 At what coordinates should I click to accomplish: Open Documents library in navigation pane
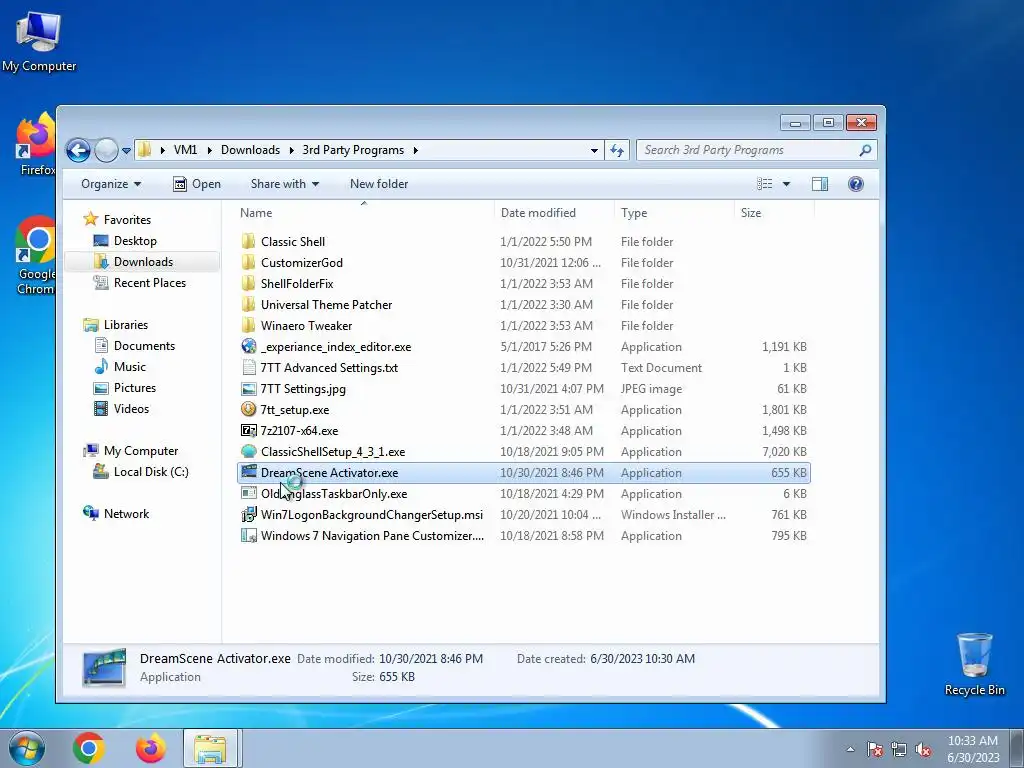click(x=144, y=345)
